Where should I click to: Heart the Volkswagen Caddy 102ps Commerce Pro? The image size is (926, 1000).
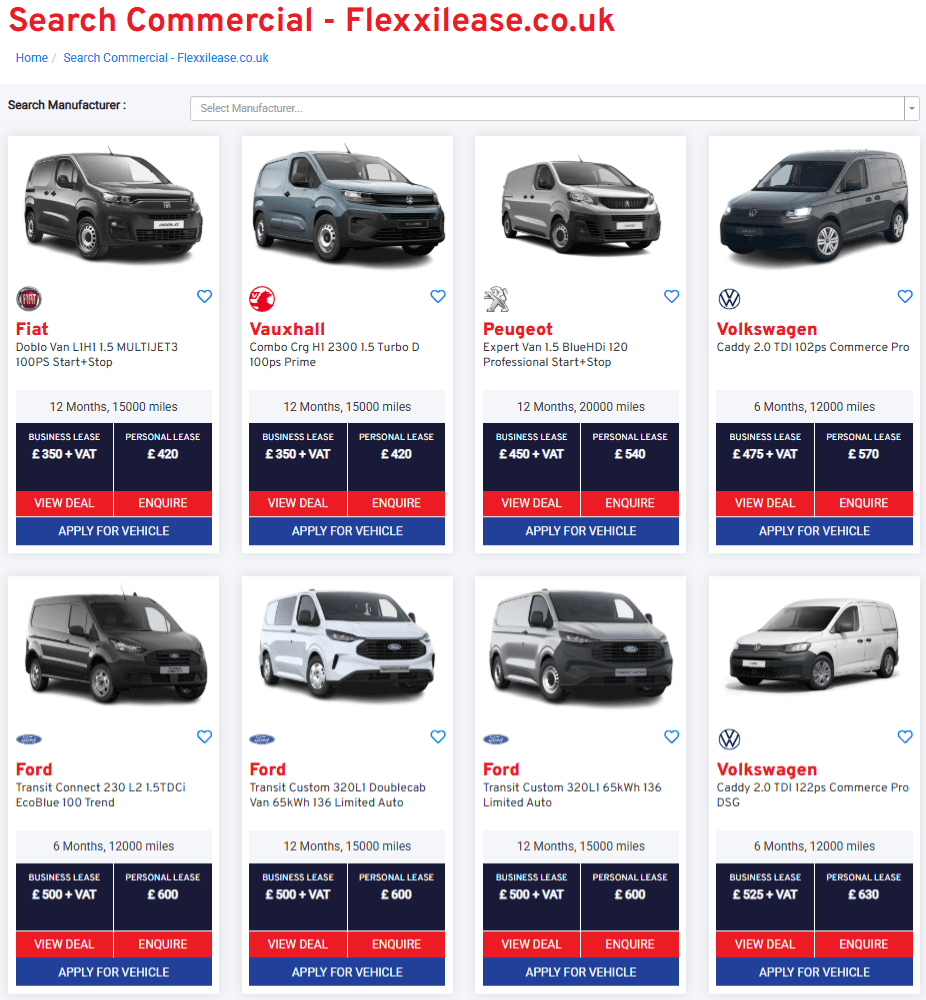tap(904, 296)
